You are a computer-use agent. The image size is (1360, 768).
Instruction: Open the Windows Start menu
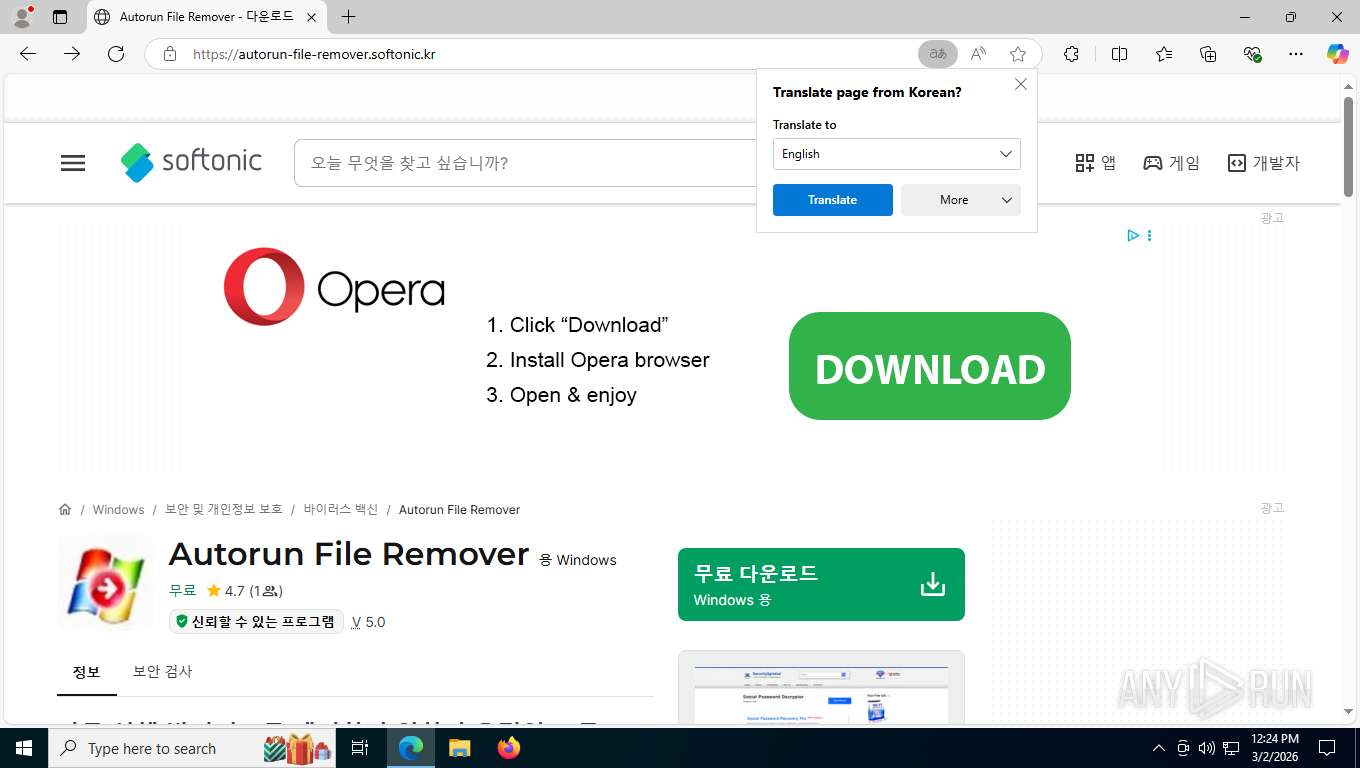(x=24, y=748)
